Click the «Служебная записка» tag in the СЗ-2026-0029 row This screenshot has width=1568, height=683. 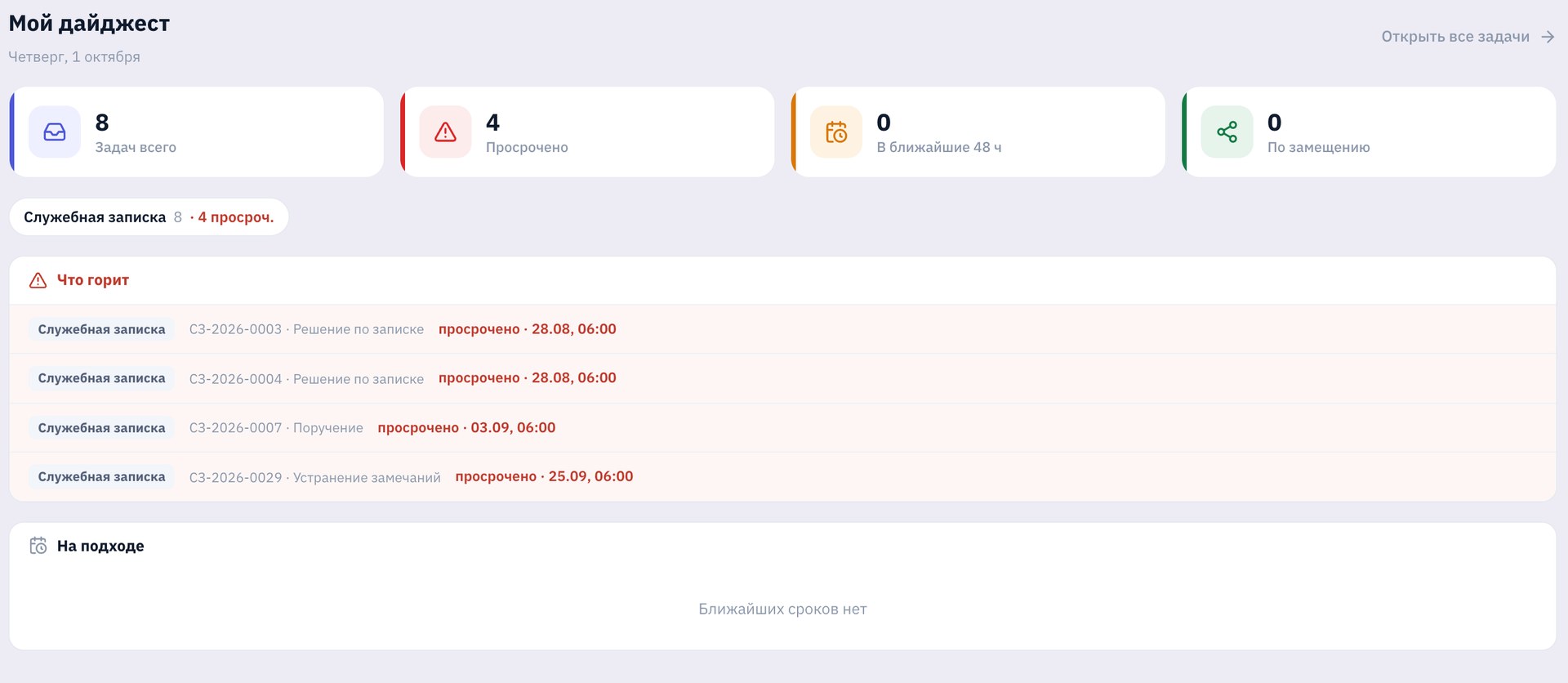(x=102, y=477)
